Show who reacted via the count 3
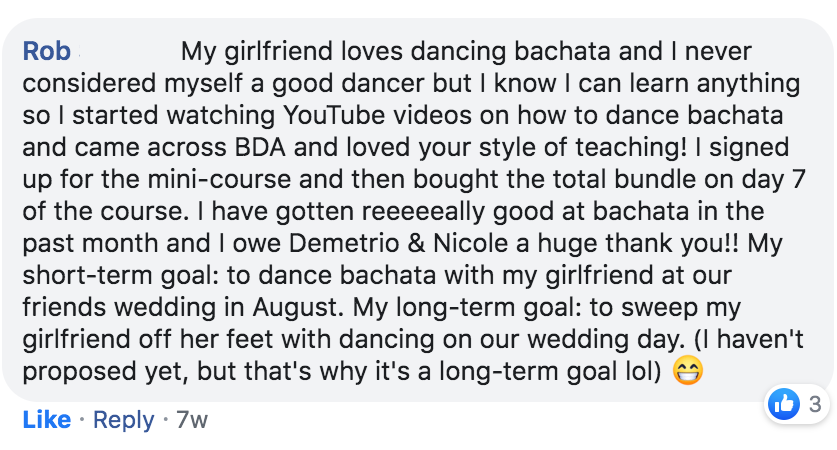This screenshot has height=450, width=837. pos(814,405)
